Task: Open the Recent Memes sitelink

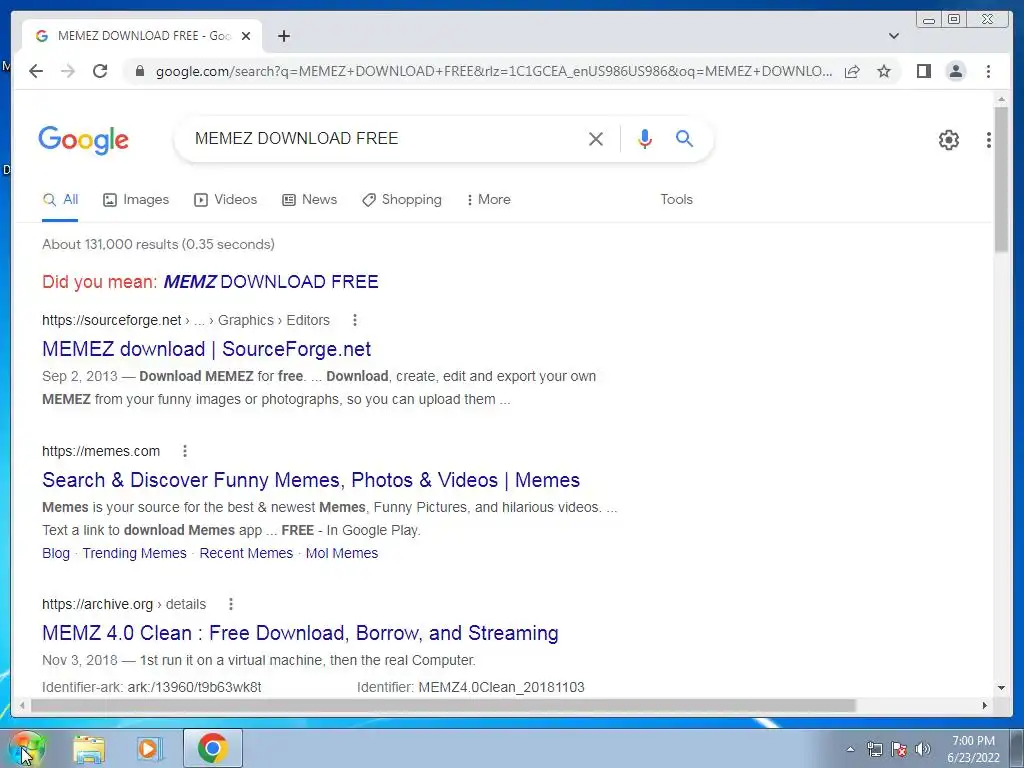Action: (x=246, y=553)
